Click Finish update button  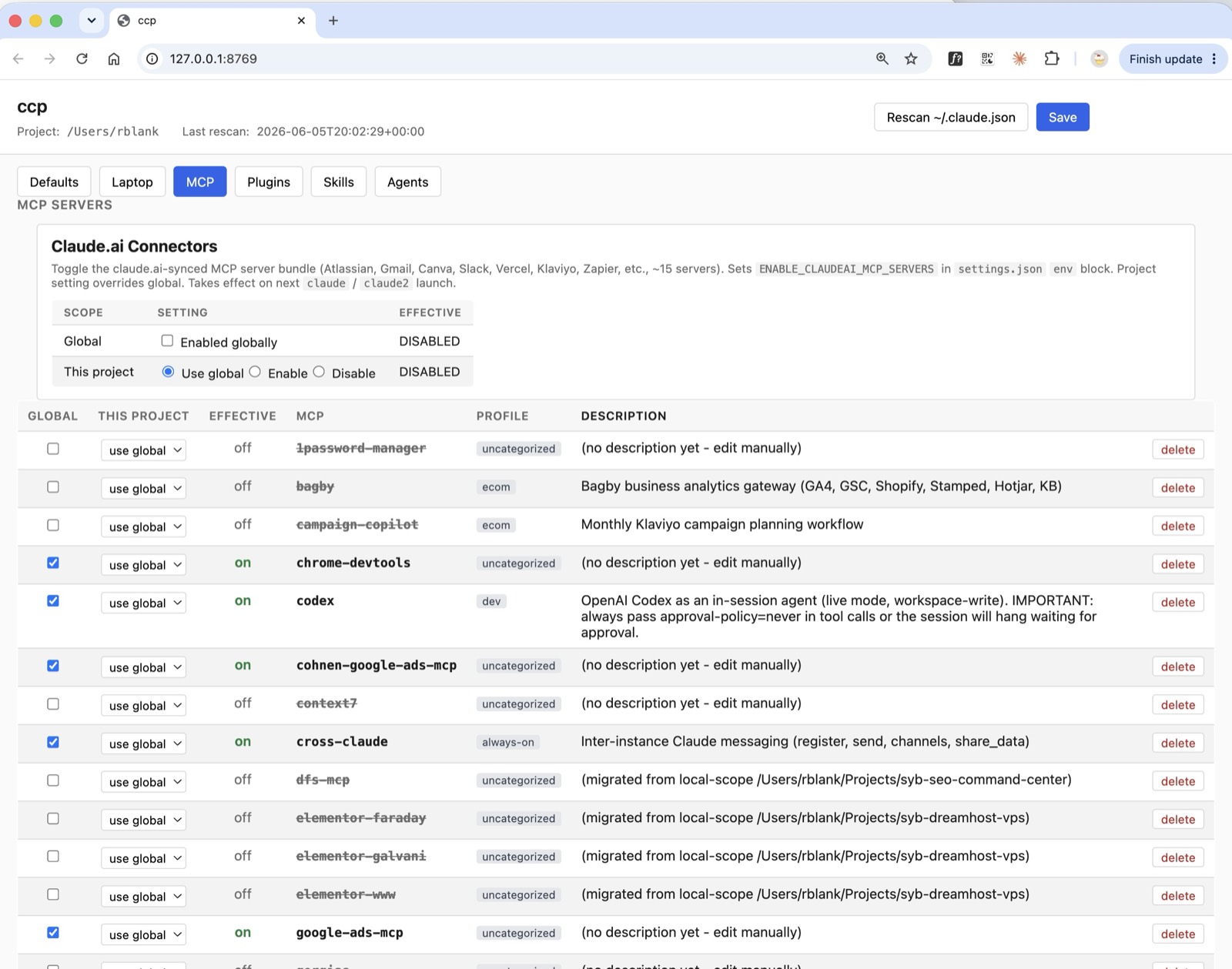pyautogui.click(x=1166, y=58)
